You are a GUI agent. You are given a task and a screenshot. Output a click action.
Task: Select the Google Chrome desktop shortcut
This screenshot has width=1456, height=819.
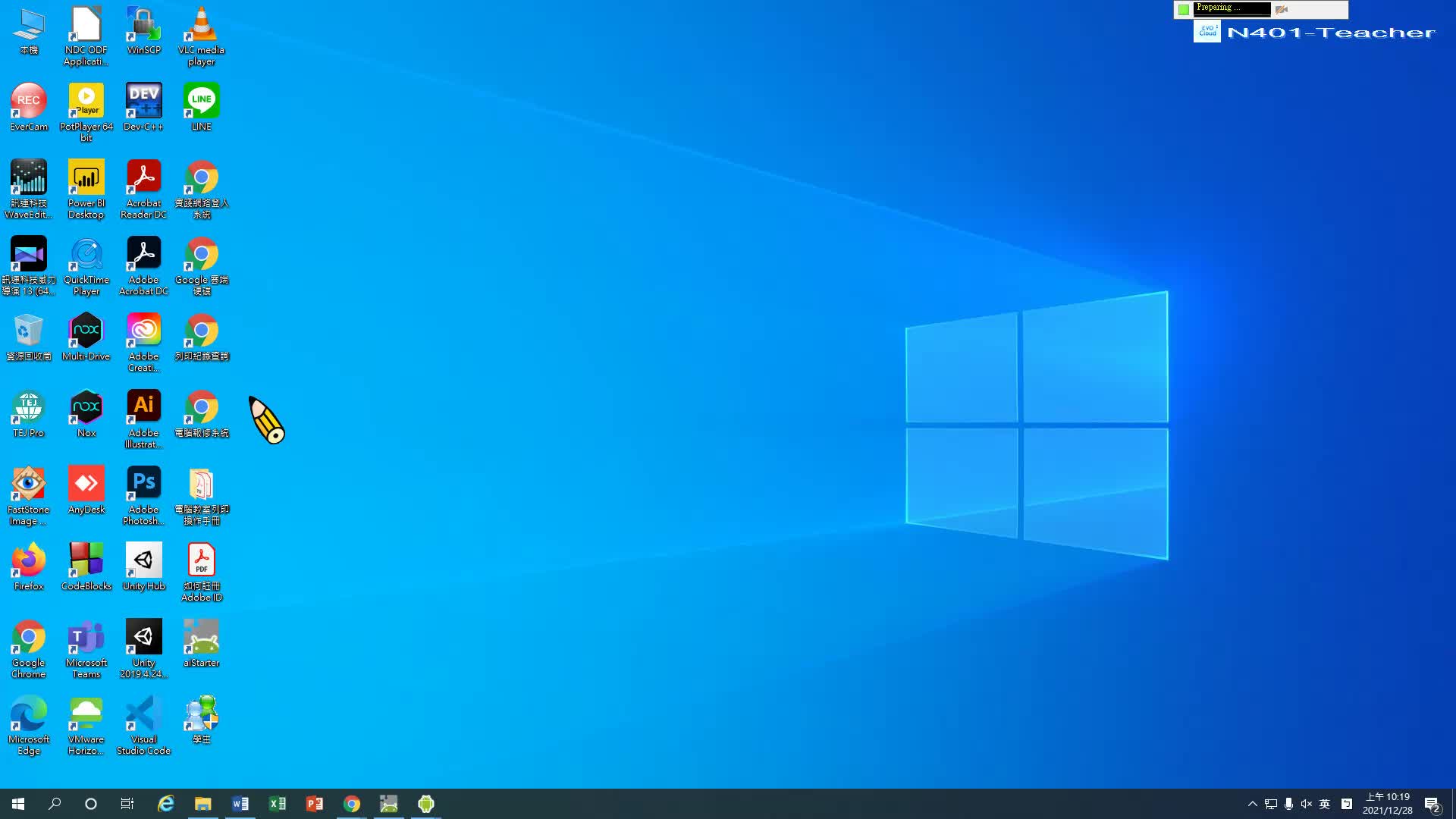tap(29, 648)
